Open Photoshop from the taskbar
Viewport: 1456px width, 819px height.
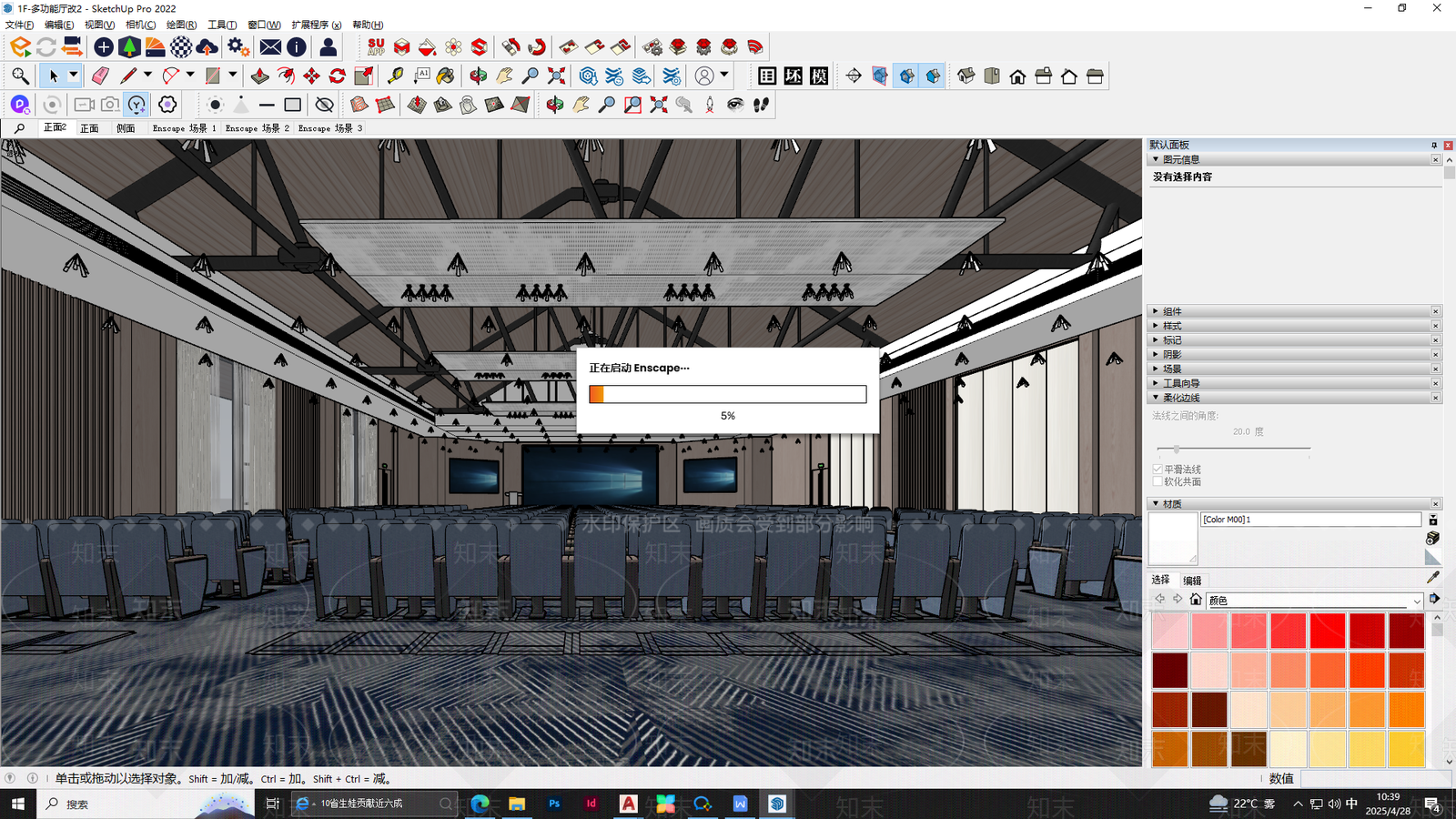point(554,804)
